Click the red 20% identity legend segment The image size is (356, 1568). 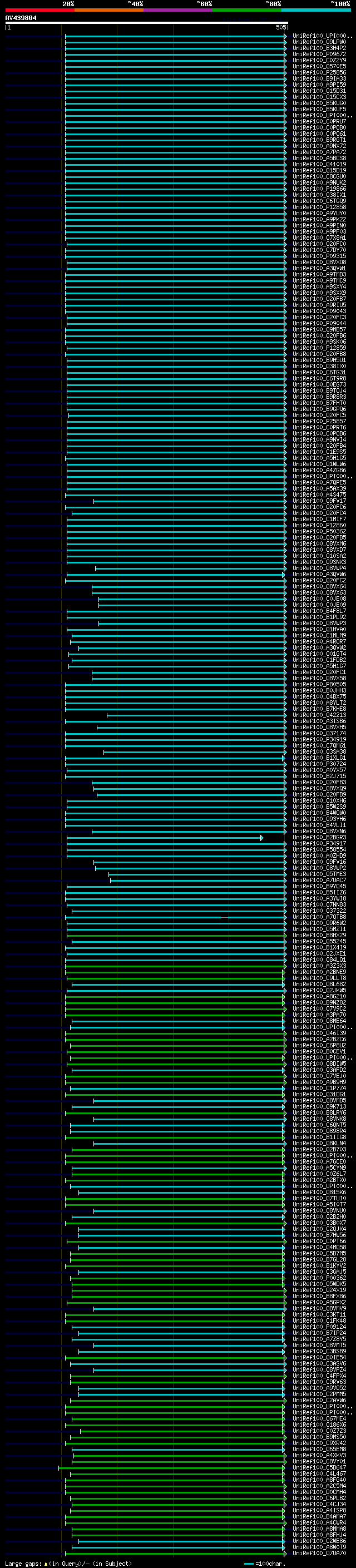click(39, 10)
